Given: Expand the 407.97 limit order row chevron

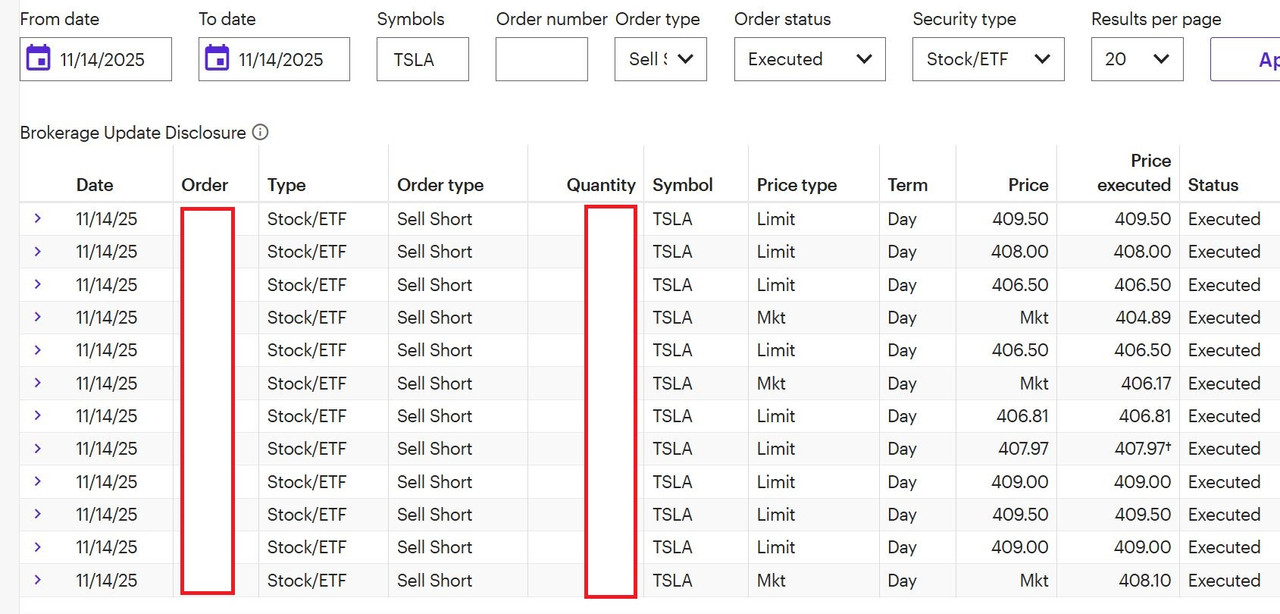Looking at the screenshot, I should click(38, 448).
